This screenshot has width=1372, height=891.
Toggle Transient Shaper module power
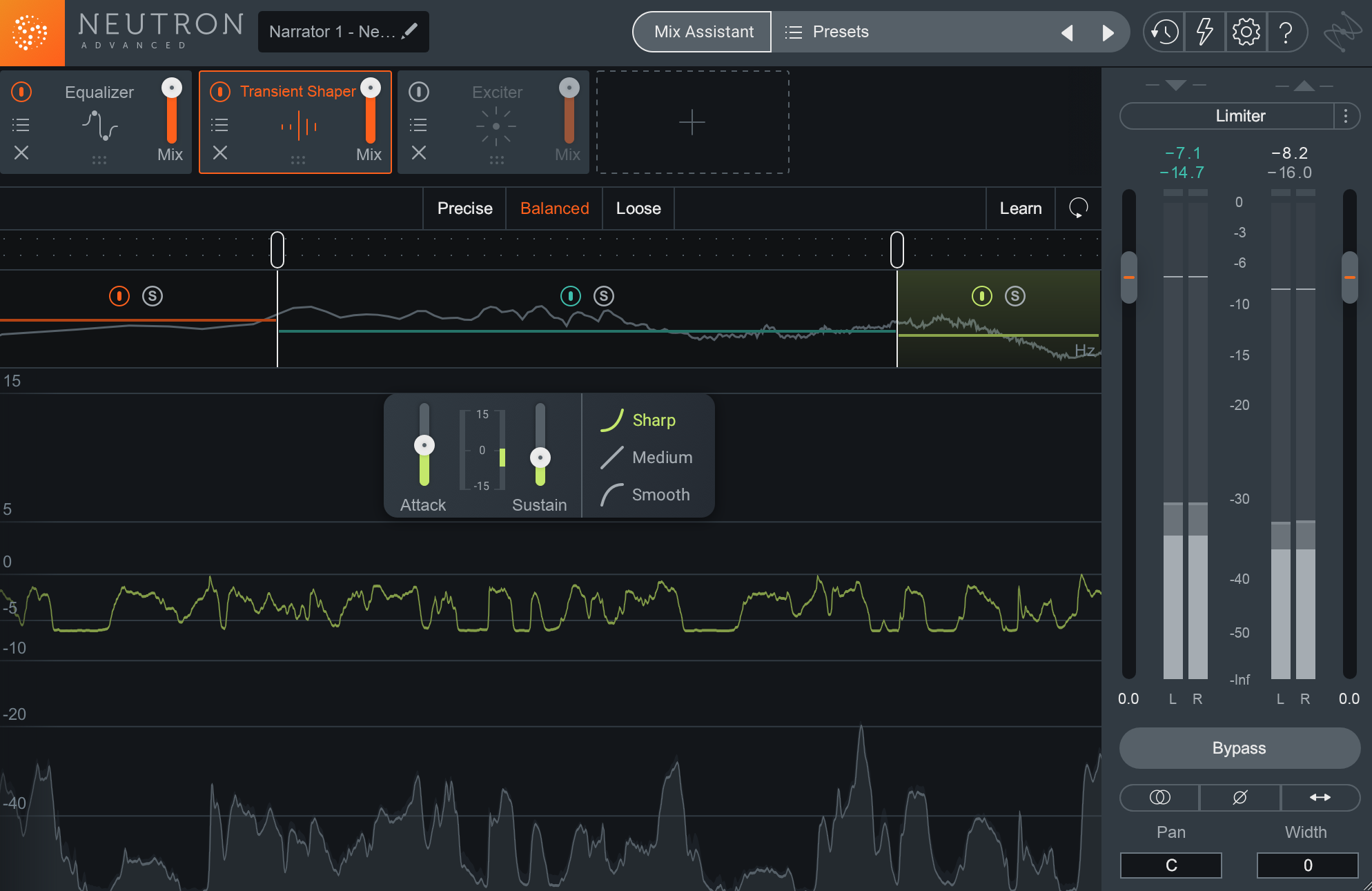(x=220, y=92)
